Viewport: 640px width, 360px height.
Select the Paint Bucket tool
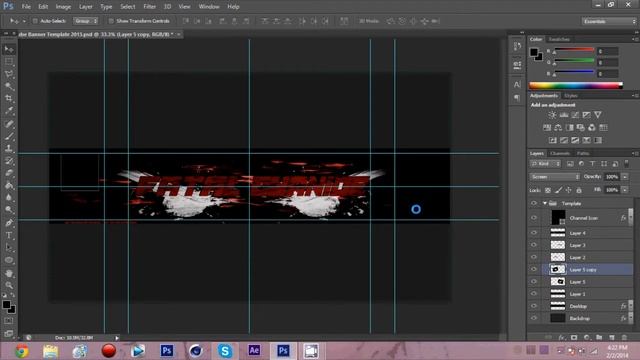tap(9, 185)
